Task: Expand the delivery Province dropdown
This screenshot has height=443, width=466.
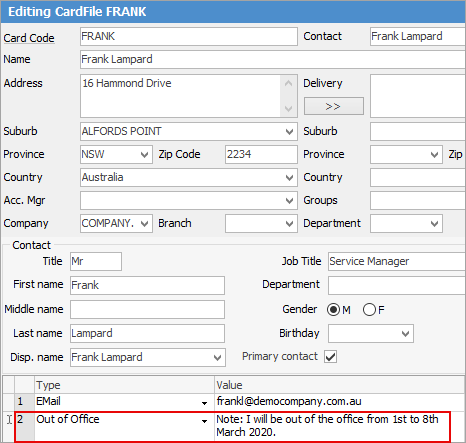Action: 434,155
